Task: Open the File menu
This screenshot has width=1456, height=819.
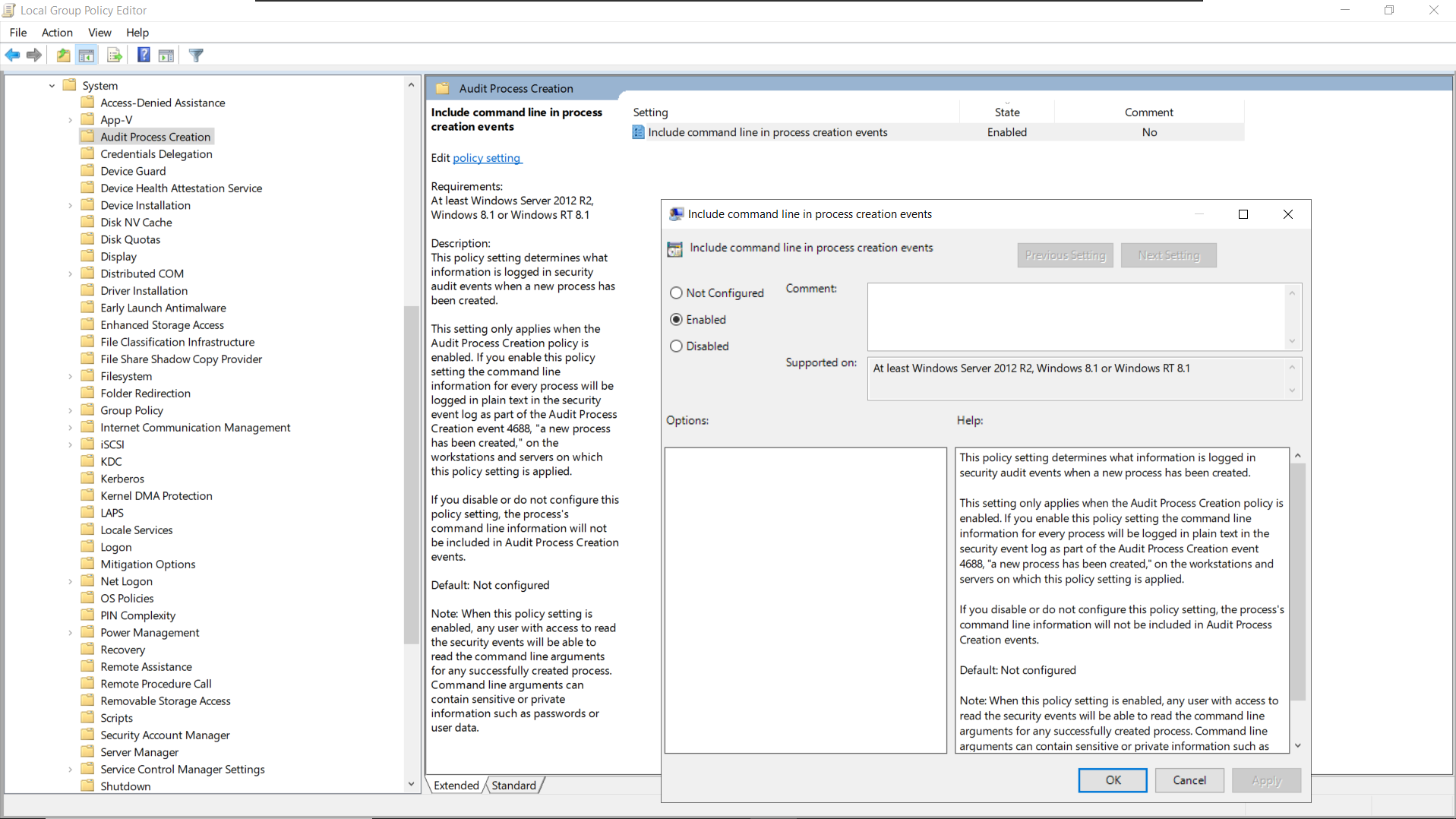Action: (18, 32)
